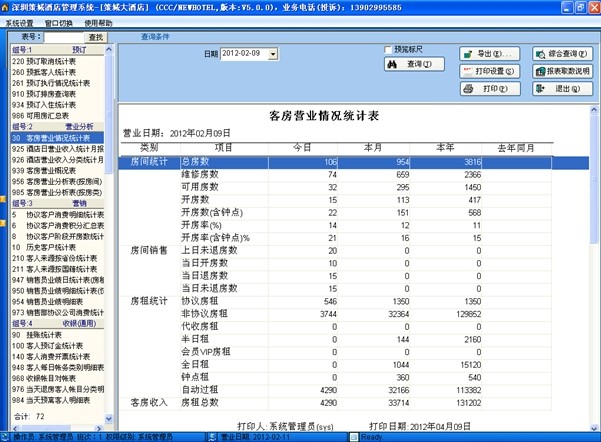Click the 非协议房租 row label

tap(204, 314)
